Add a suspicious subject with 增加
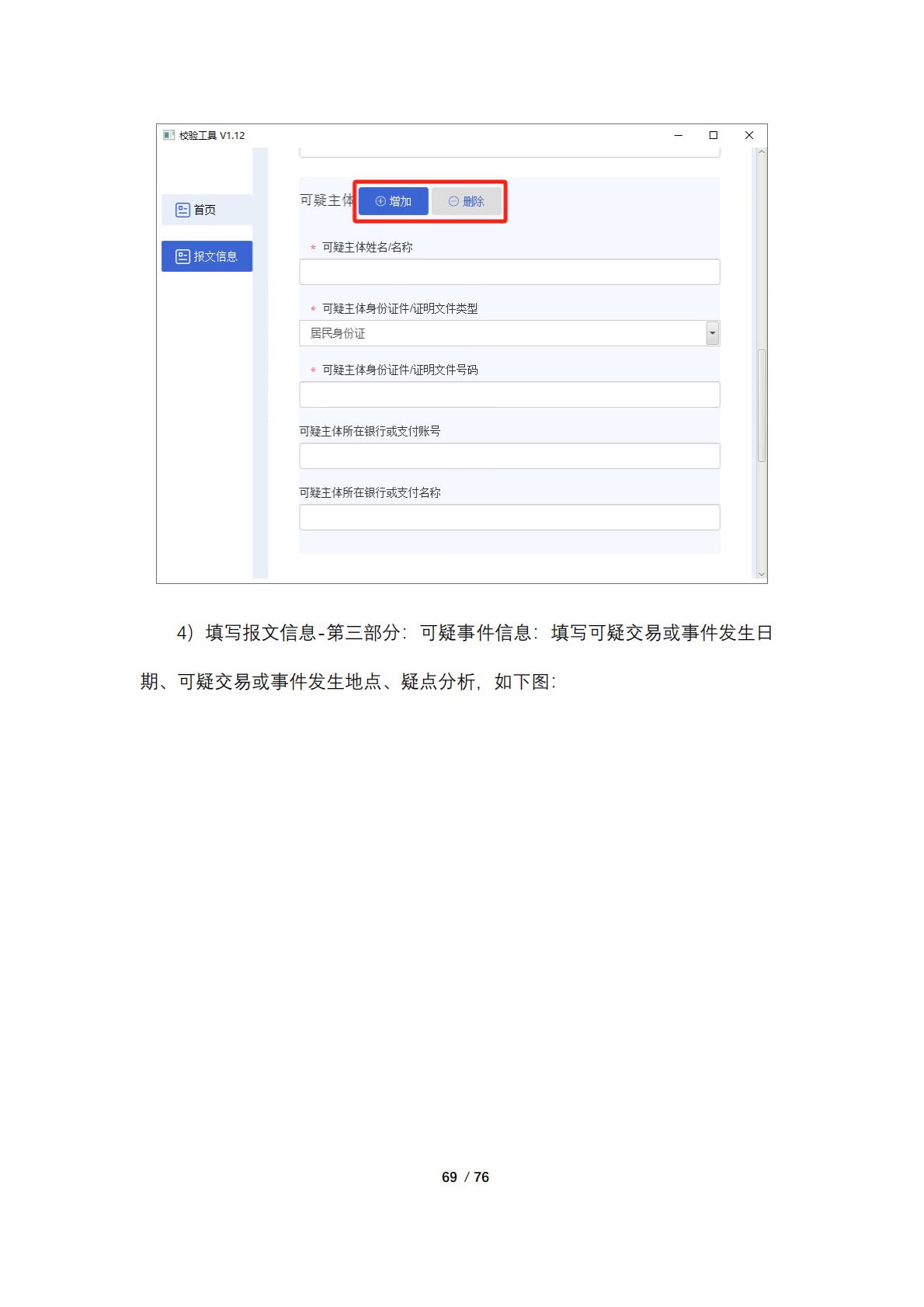 click(x=393, y=201)
